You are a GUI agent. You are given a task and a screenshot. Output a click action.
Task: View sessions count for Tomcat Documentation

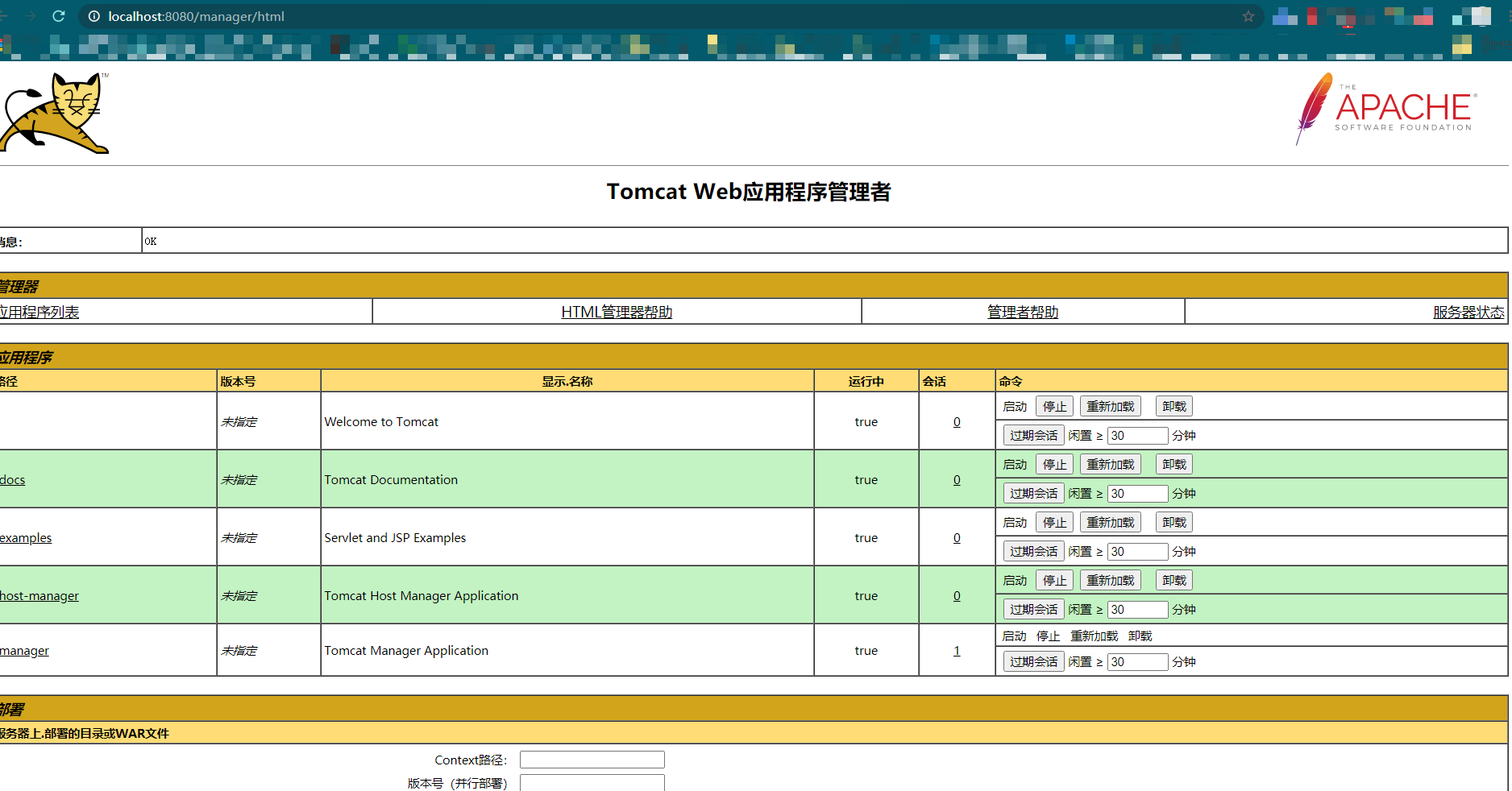coord(957,479)
